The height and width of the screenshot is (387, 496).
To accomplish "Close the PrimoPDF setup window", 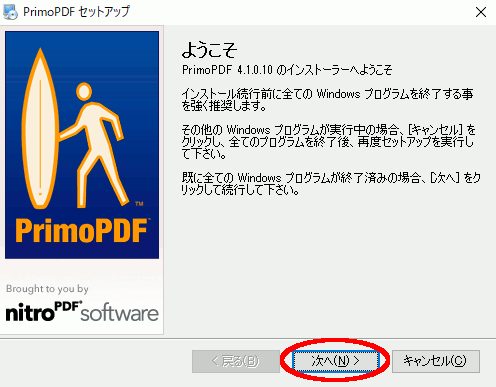I will click(481, 12).
